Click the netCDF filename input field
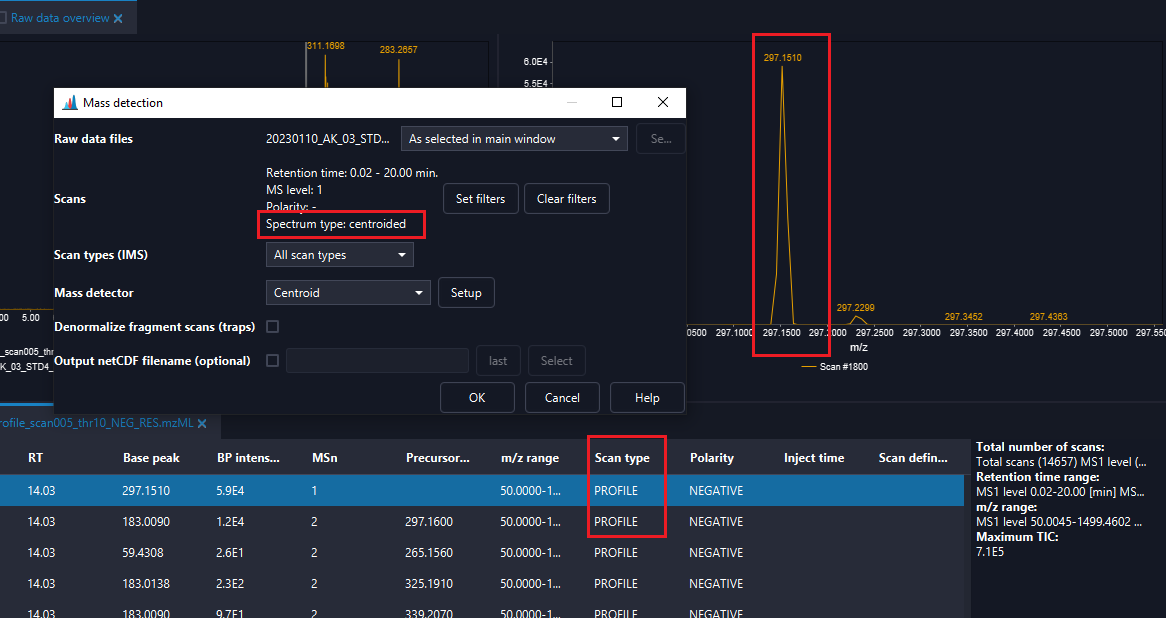Image resolution: width=1166 pixels, height=618 pixels. point(377,361)
